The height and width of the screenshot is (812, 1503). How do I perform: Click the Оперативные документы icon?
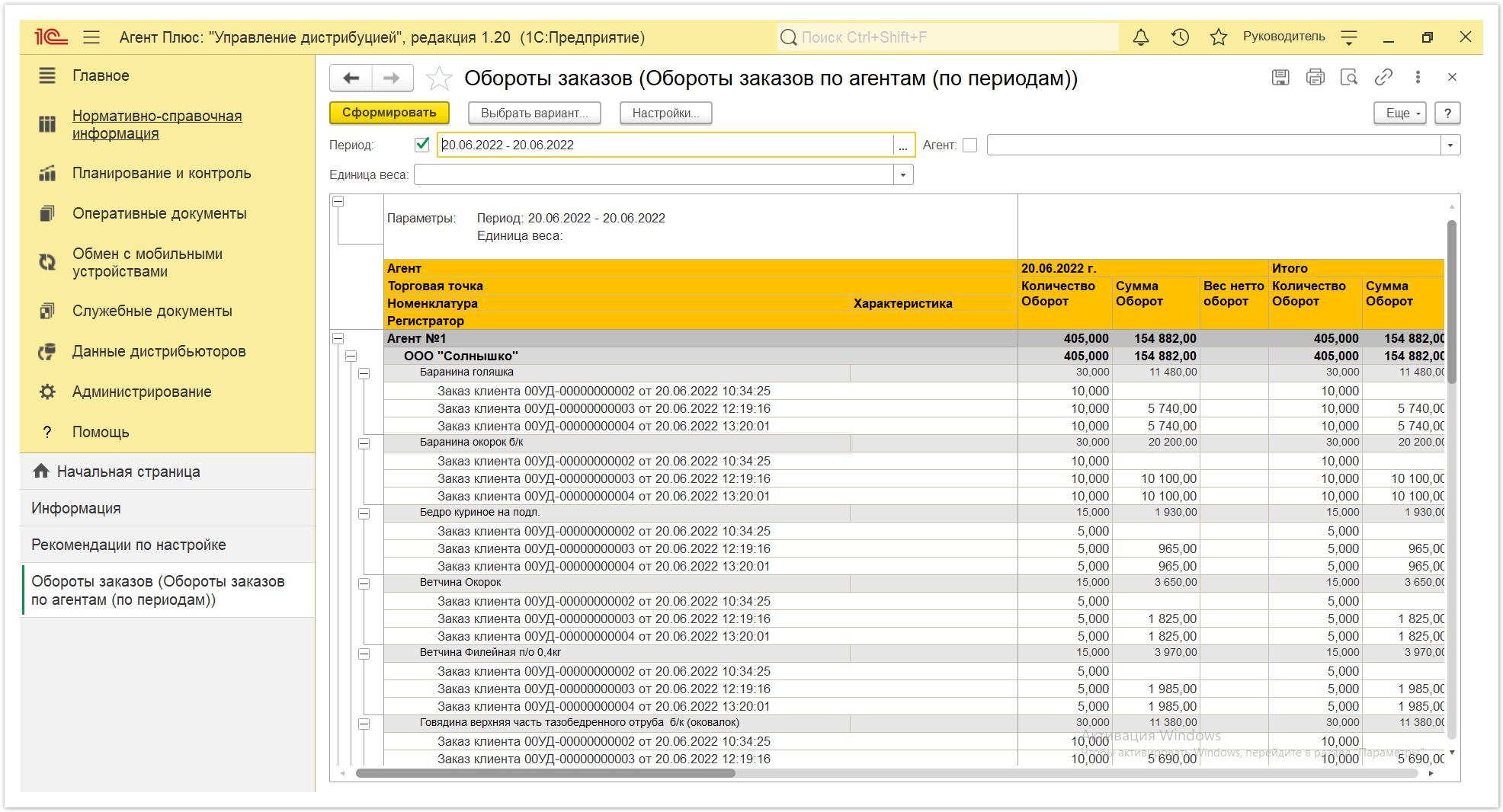(47, 213)
